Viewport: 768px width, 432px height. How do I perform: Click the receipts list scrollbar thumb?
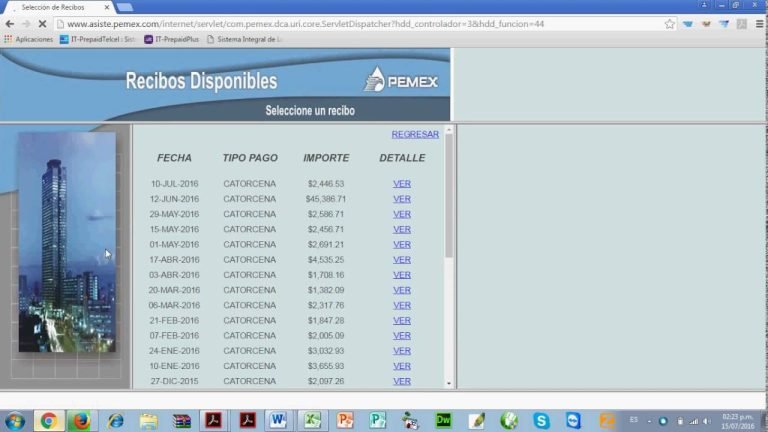pyautogui.click(x=449, y=196)
